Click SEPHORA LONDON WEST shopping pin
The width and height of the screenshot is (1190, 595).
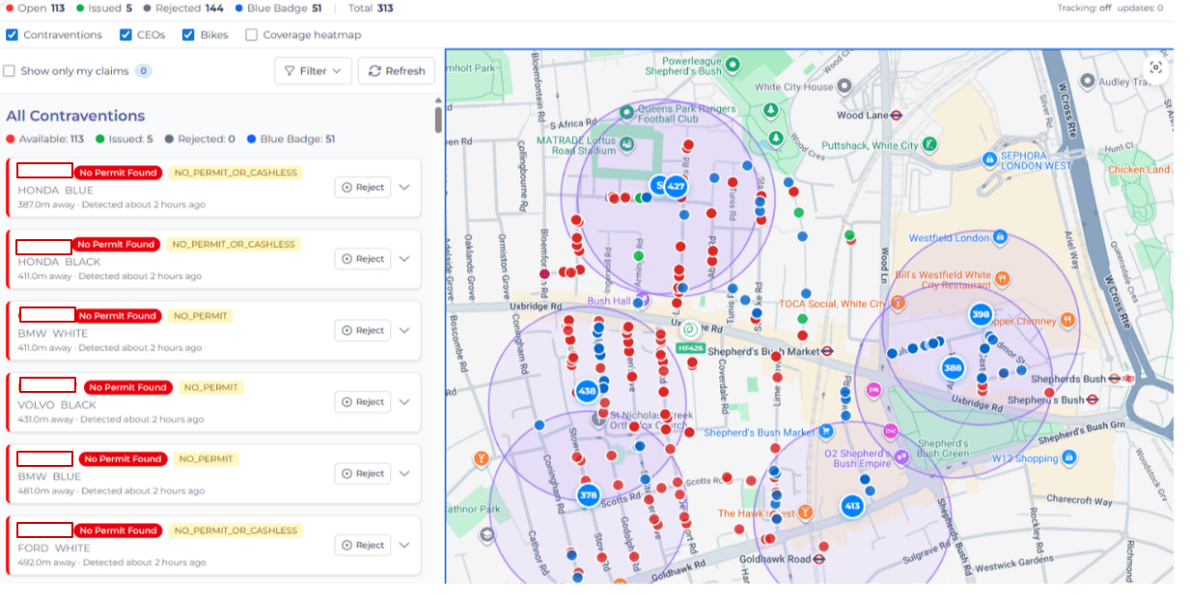point(989,159)
